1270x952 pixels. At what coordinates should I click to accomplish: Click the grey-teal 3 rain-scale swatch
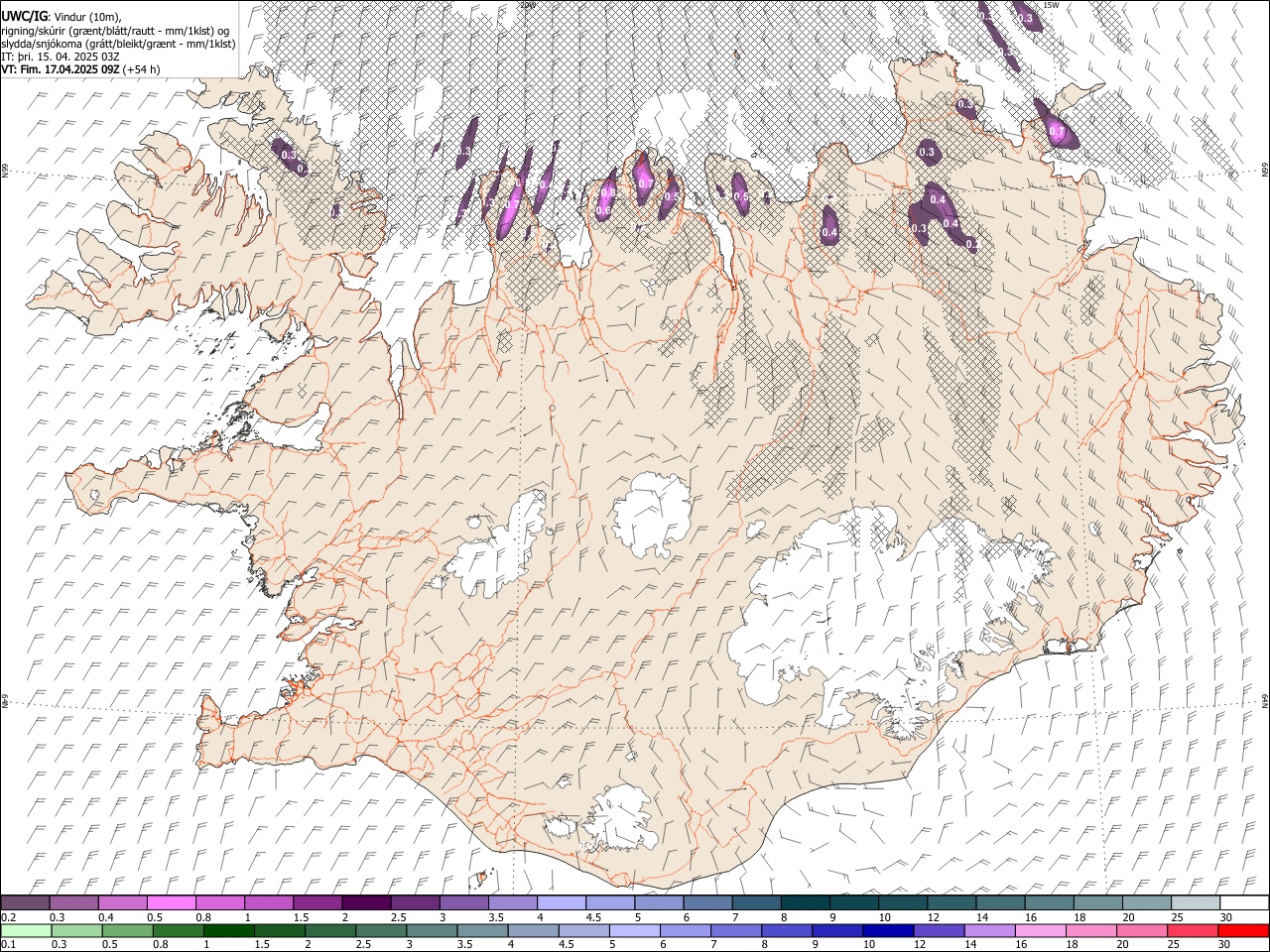pos(432,930)
